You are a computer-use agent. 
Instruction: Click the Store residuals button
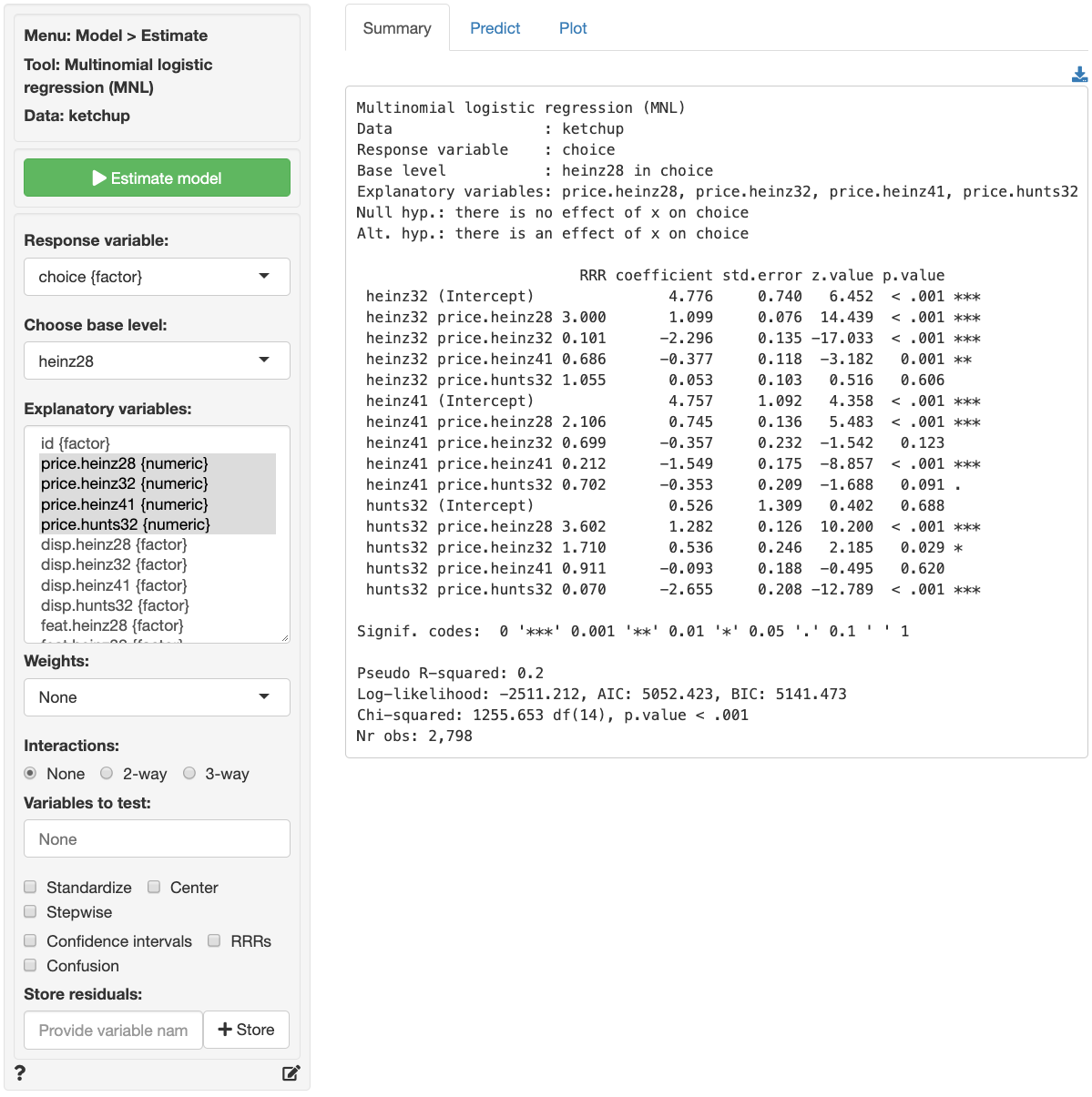246,1030
